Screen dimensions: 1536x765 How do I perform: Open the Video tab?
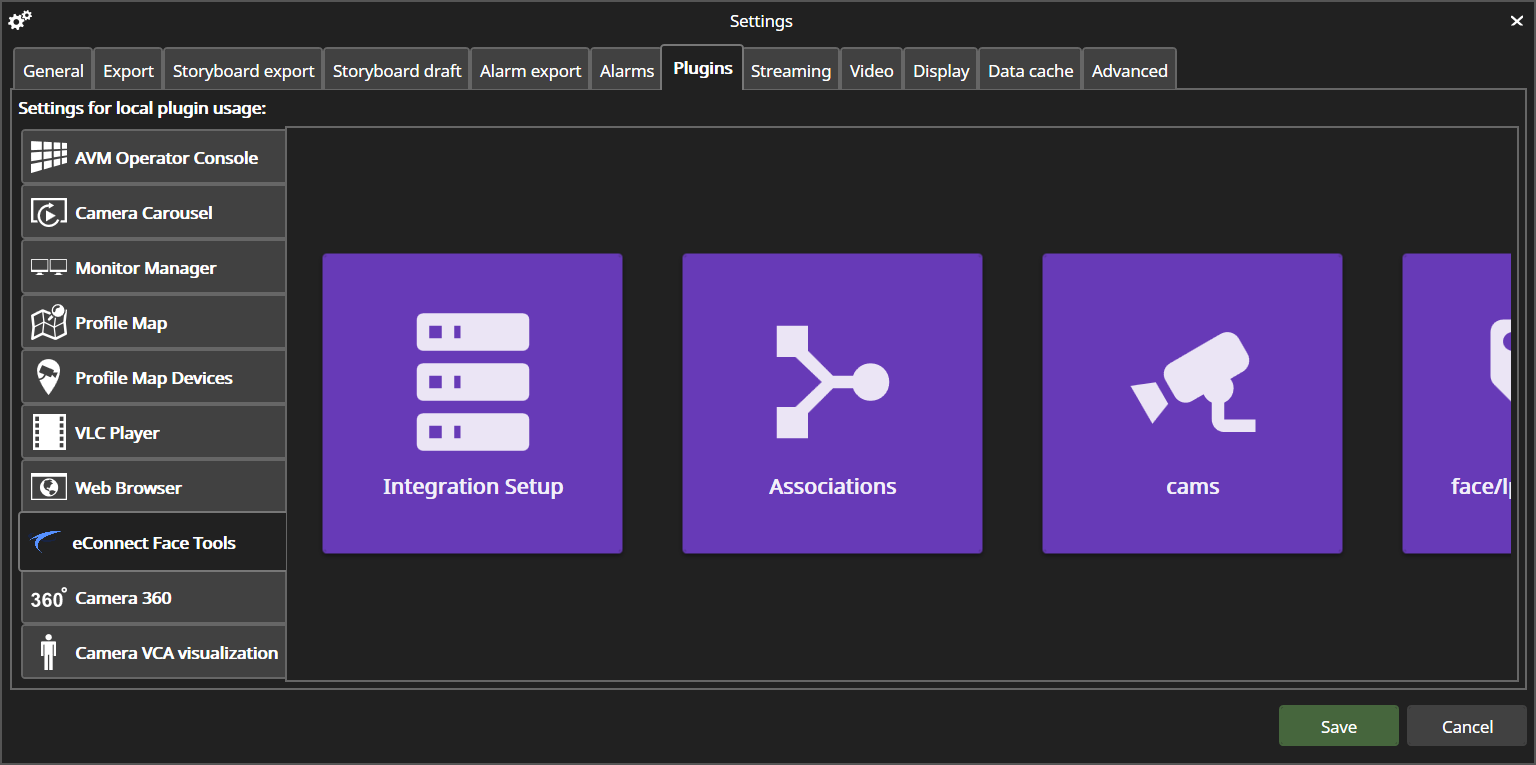(871, 70)
